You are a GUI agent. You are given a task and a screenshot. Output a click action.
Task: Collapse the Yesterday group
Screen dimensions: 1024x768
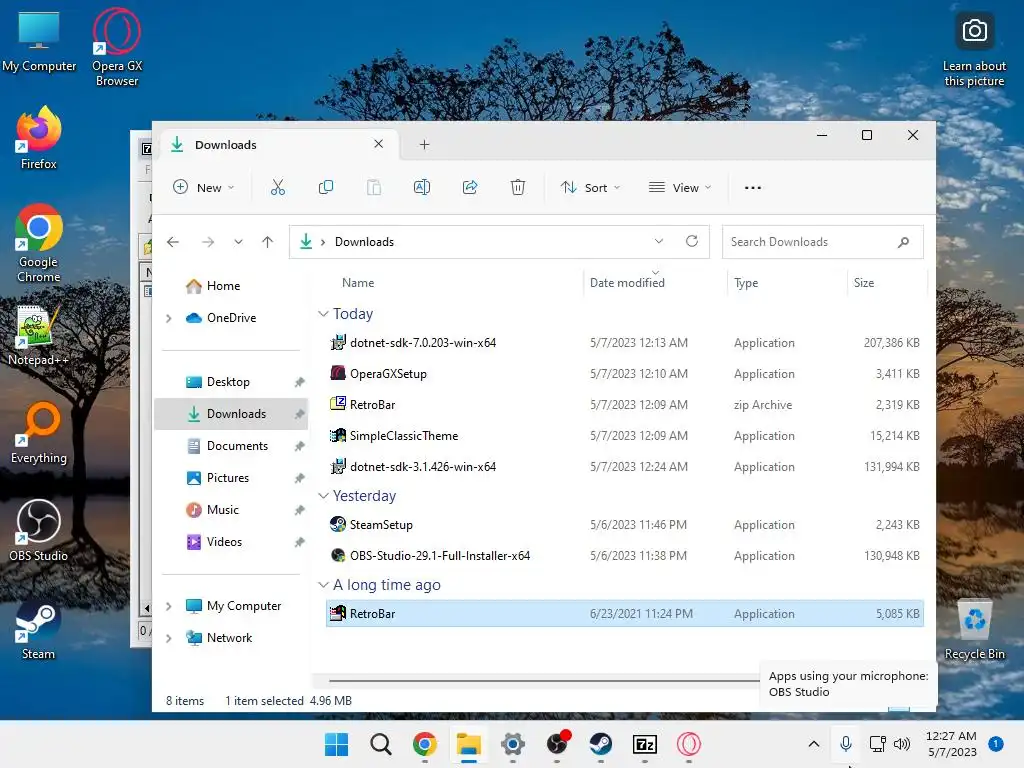point(323,496)
